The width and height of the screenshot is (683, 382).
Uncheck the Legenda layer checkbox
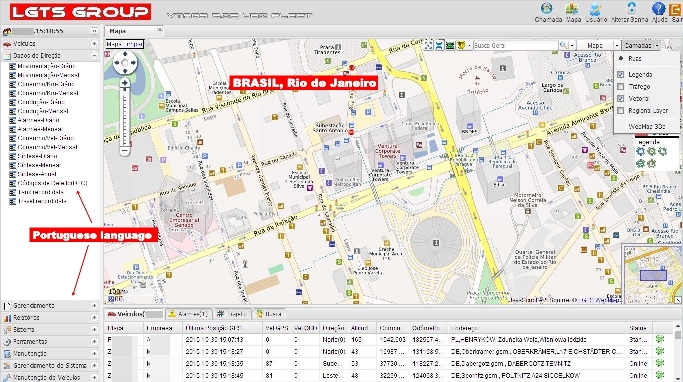click(621, 74)
